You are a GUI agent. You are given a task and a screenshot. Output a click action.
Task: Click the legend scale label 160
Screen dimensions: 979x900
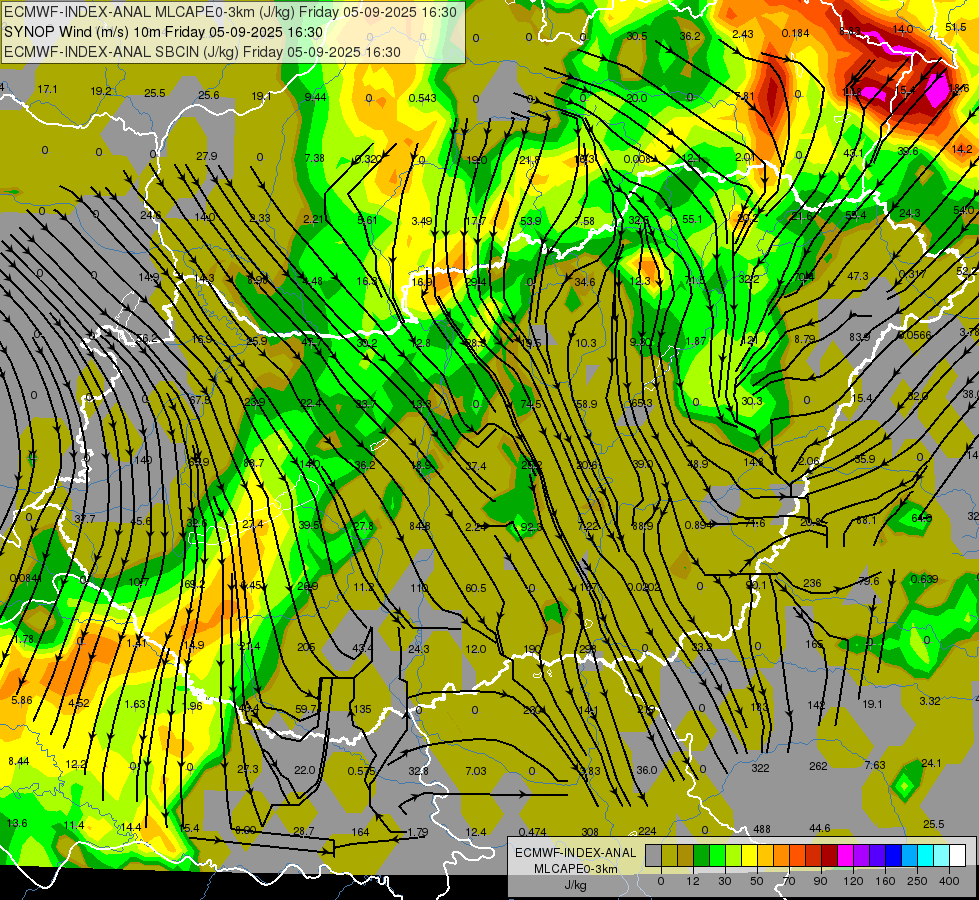[885, 881]
